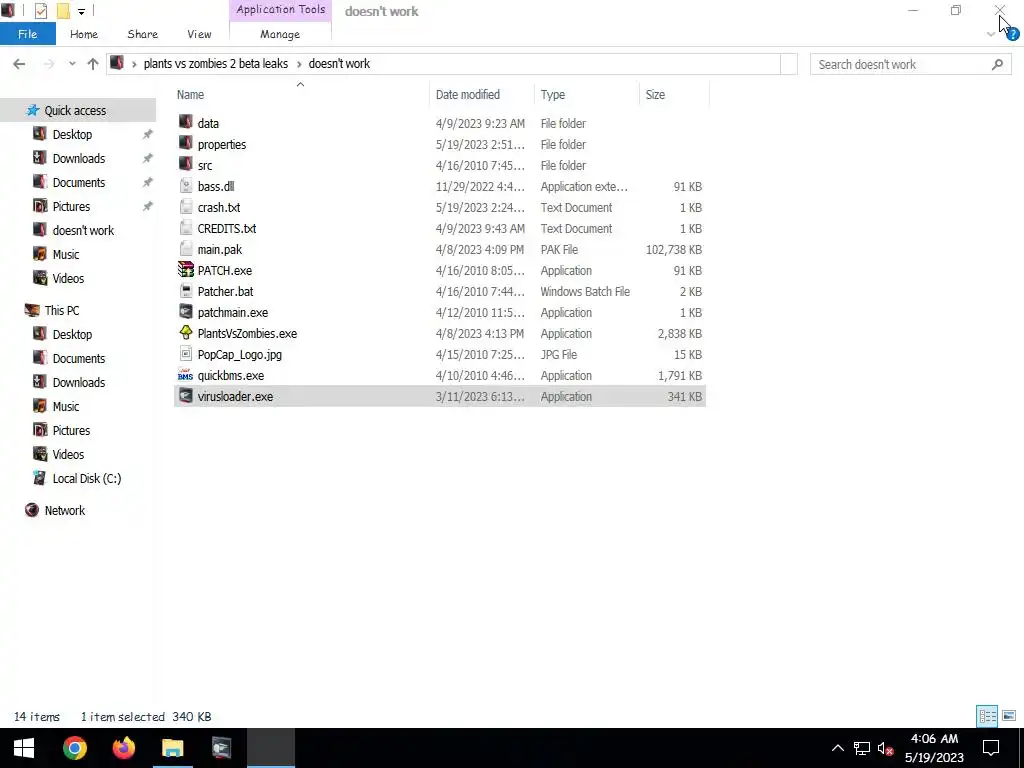Sort by the Name column header

(190, 95)
